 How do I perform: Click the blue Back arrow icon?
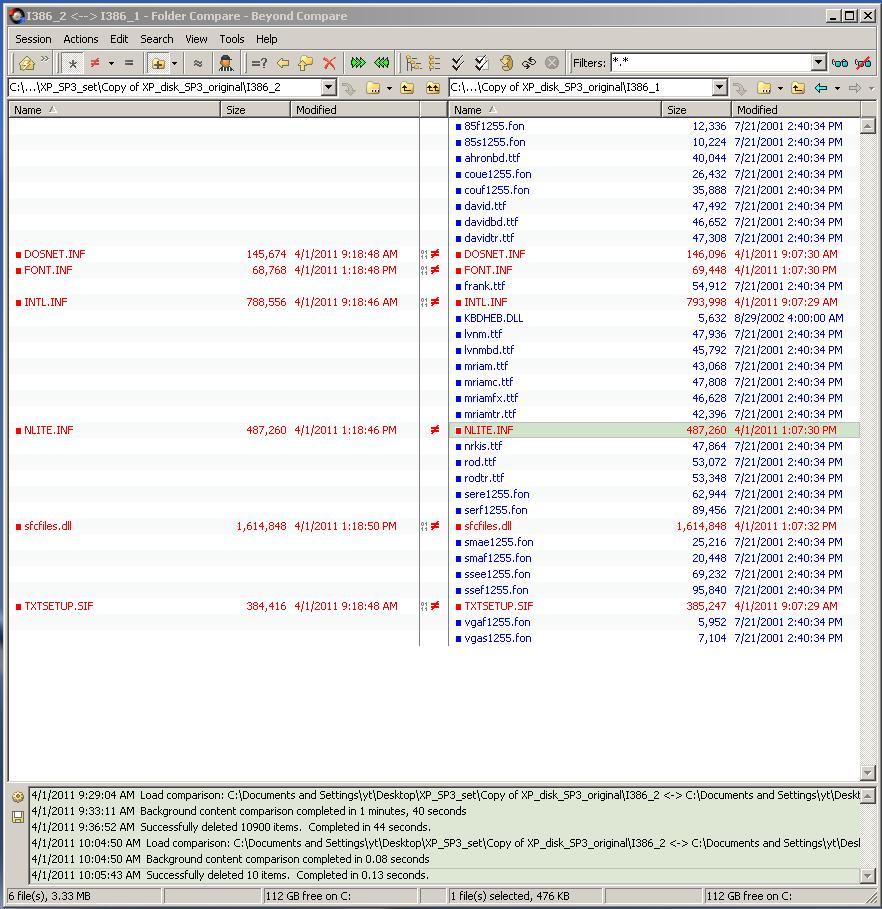point(821,88)
